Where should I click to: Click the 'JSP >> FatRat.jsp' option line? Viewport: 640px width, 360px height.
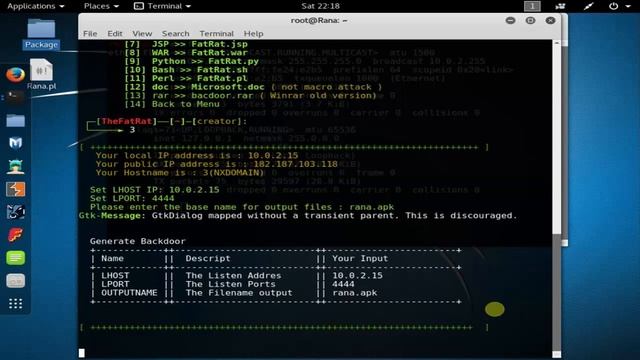186,44
